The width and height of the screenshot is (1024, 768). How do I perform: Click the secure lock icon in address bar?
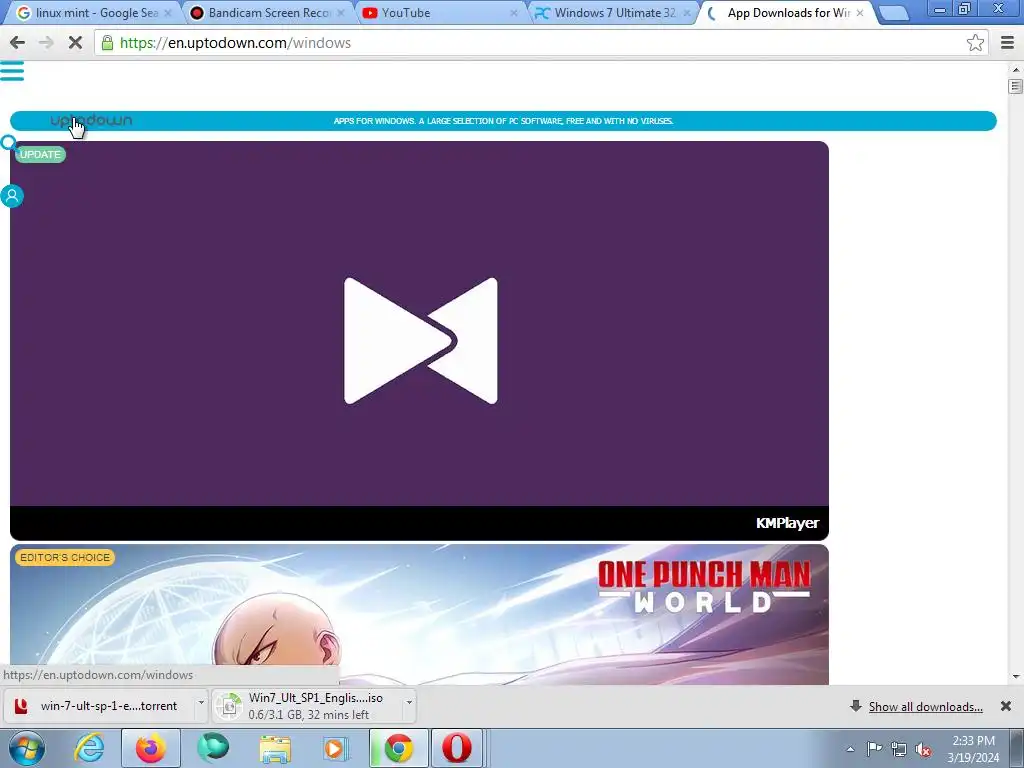pos(108,43)
